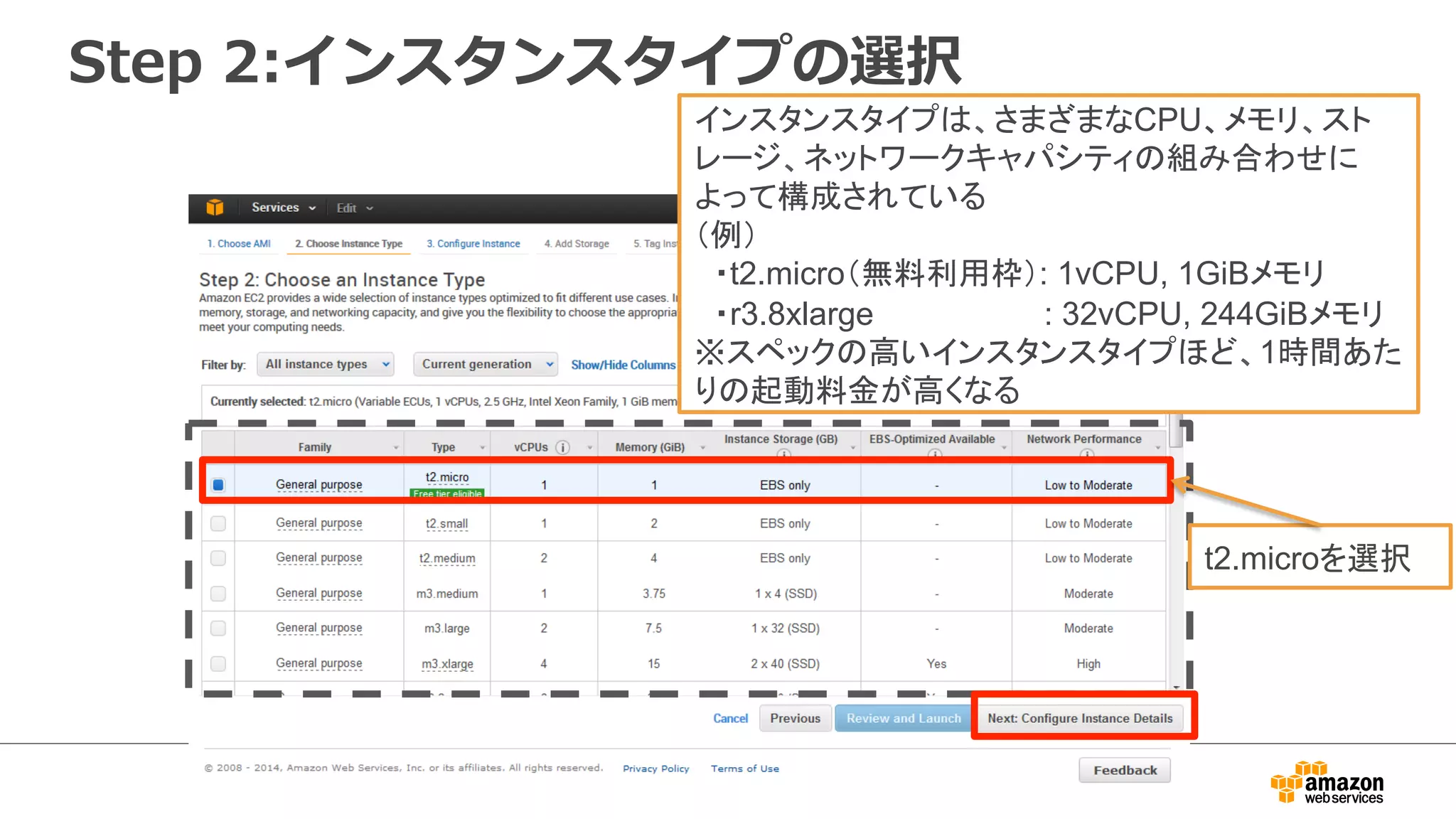Select the 2. Choose Instance Type tab
The image size is (1456, 819).
[348, 244]
